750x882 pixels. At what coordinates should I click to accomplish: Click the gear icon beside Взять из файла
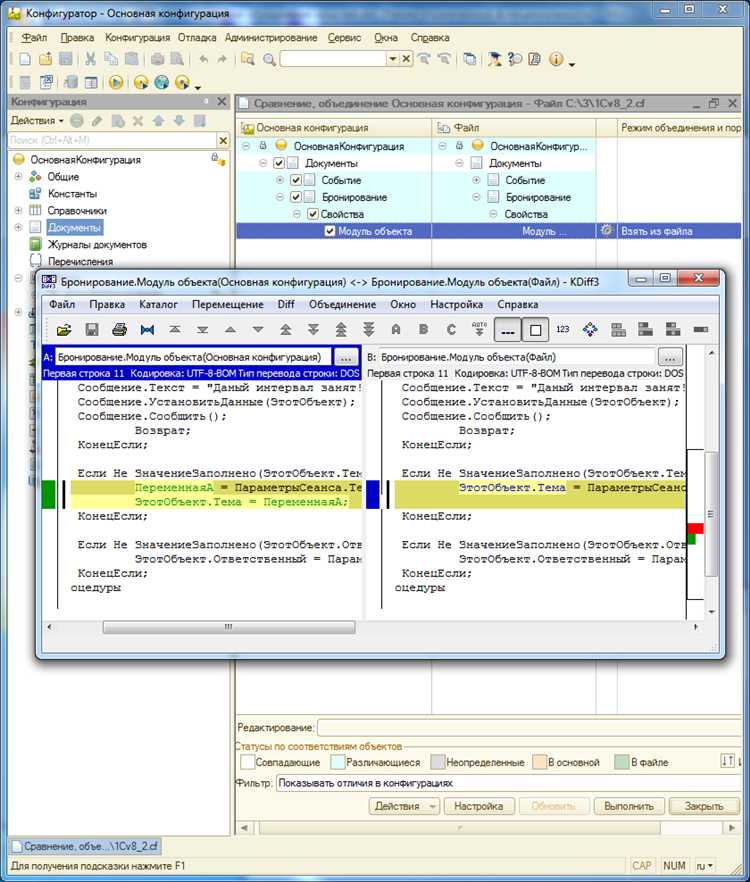pos(606,231)
